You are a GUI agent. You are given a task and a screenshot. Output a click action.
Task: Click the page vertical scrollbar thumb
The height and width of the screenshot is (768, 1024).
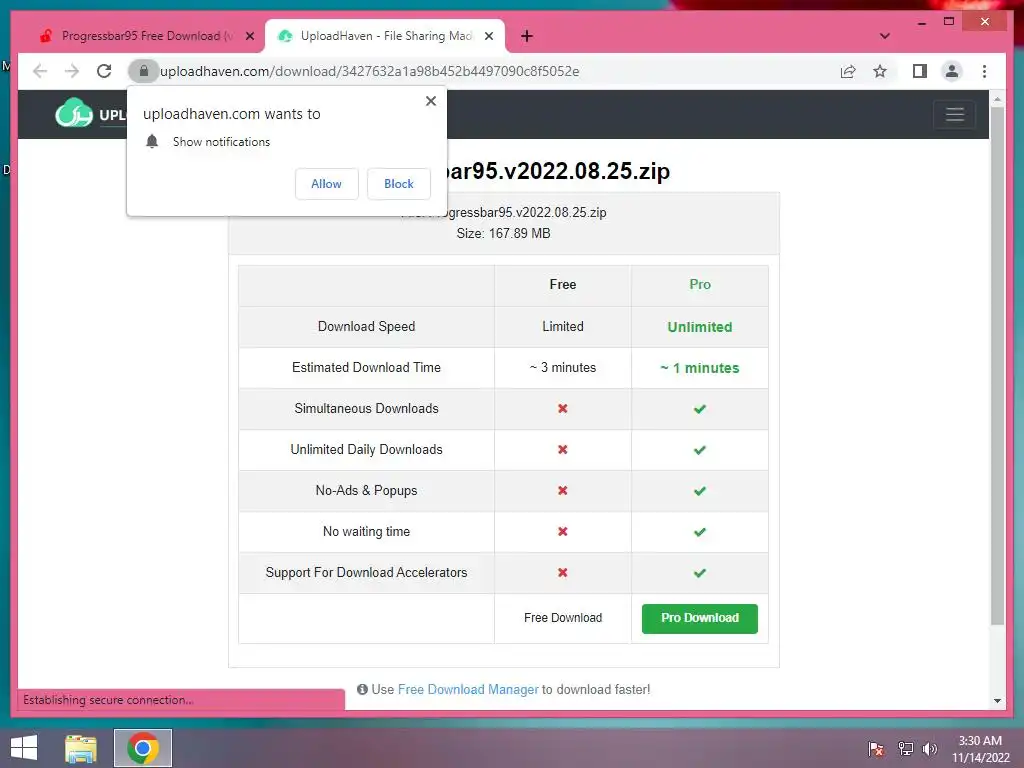(997, 366)
